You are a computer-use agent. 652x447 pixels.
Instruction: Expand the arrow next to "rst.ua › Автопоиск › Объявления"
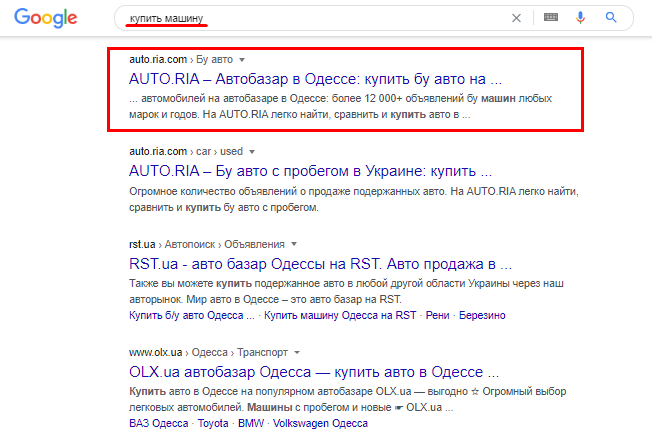pos(294,244)
